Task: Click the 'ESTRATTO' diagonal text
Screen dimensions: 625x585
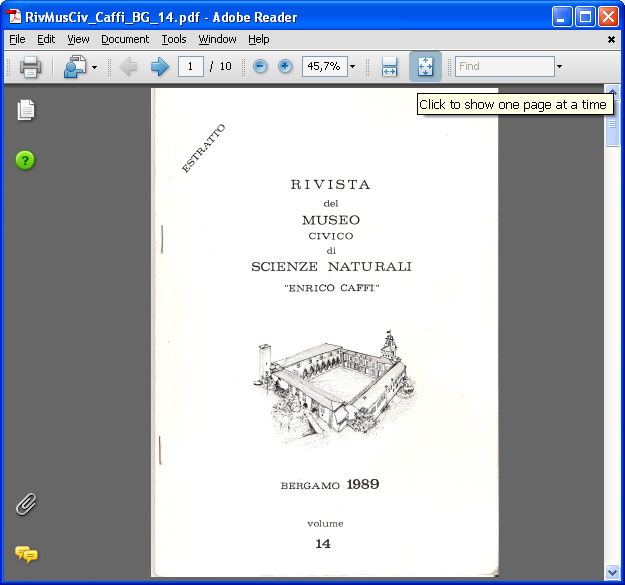Action: [x=204, y=148]
